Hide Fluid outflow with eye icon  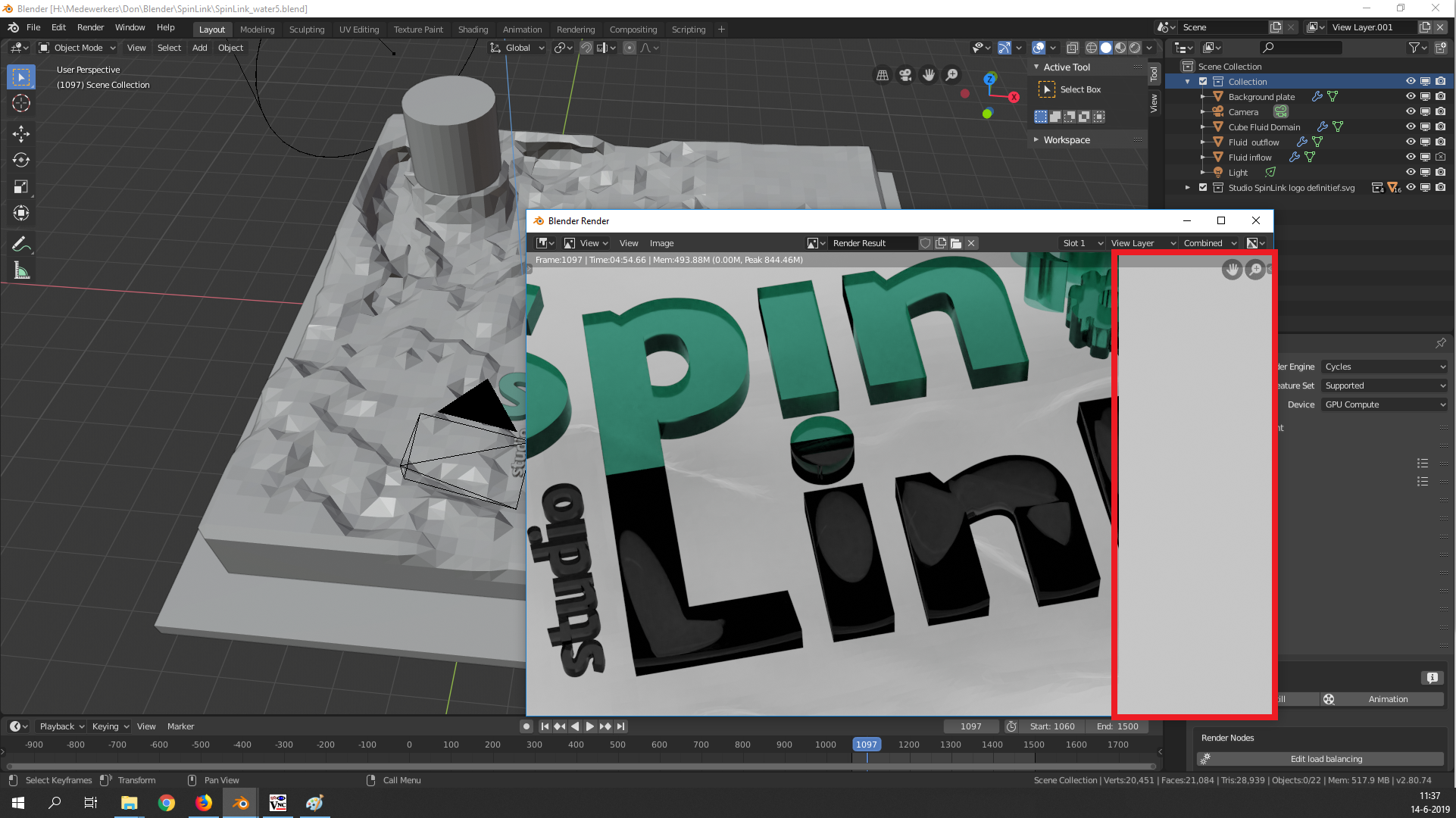click(x=1411, y=142)
